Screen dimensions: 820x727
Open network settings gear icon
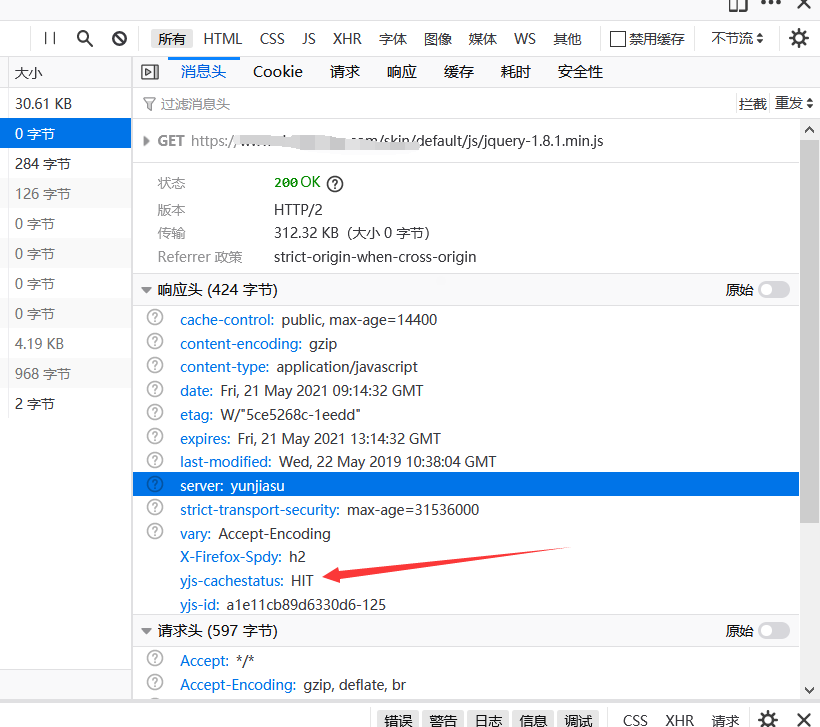[x=798, y=39]
